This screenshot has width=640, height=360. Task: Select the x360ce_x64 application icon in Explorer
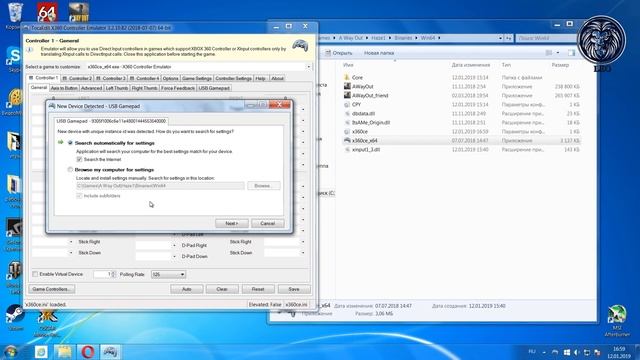point(347,140)
